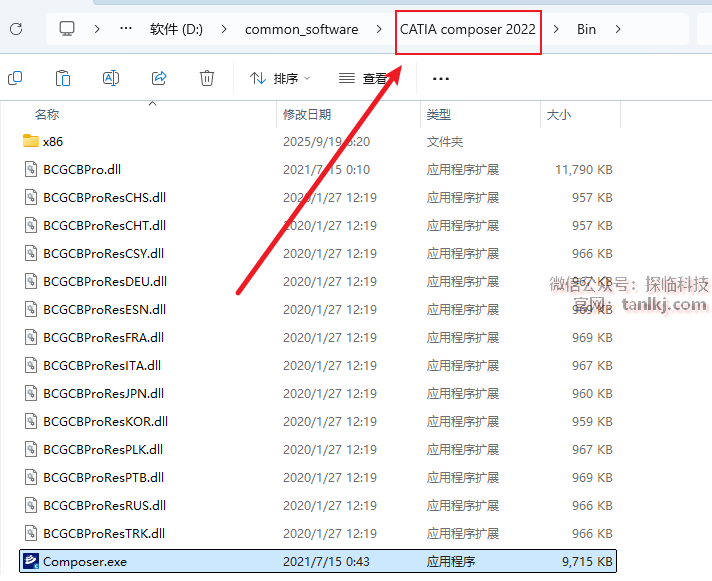Click the 9,715 KB size cell
This screenshot has width=712, height=581.
tap(587, 562)
